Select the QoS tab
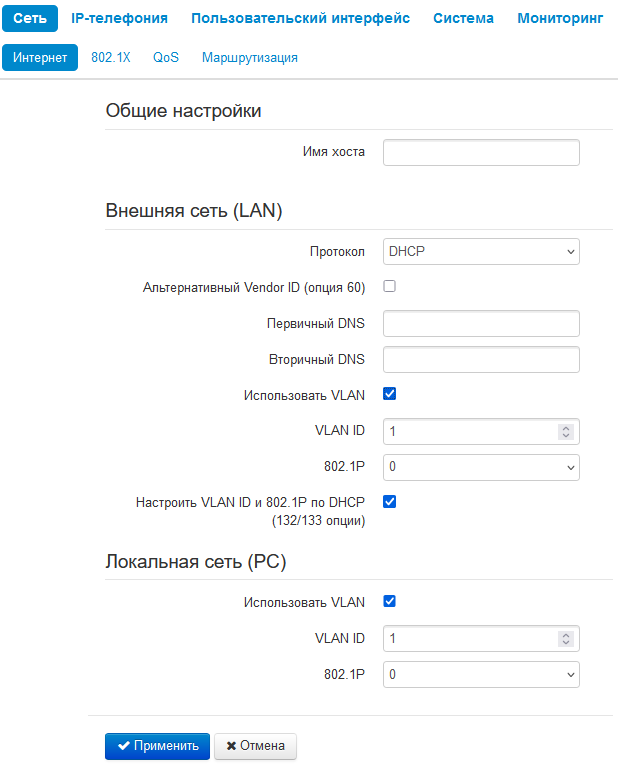Screen dimensions: 618x767 [x=166, y=57]
